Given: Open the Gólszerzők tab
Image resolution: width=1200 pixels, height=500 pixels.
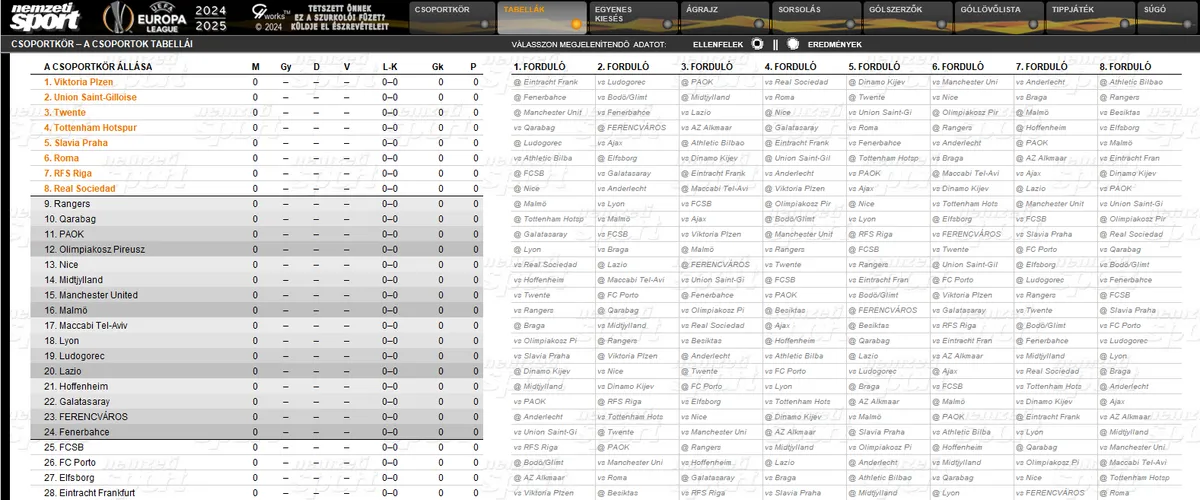Looking at the screenshot, I should (907, 17).
